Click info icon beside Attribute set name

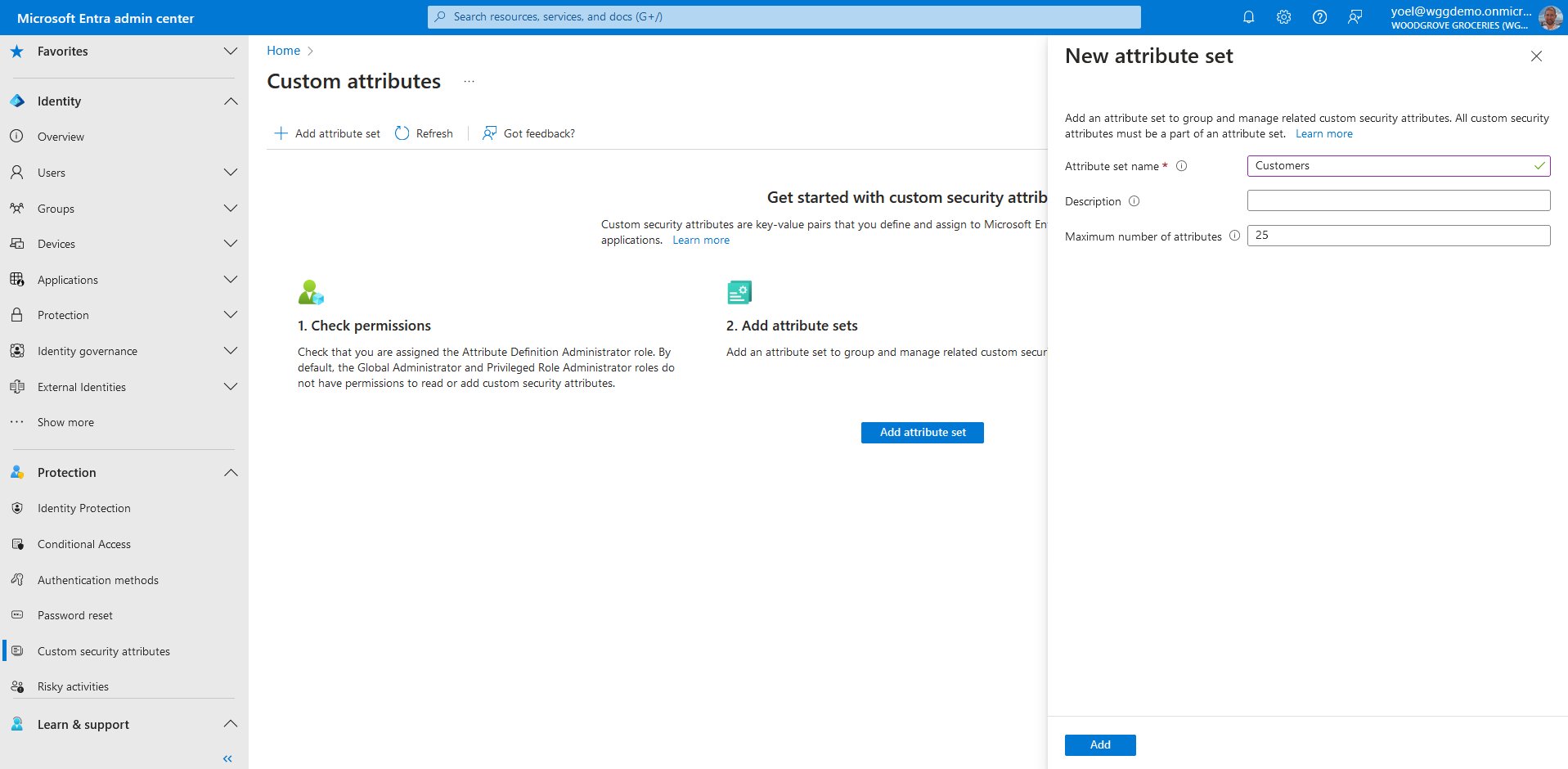click(1181, 166)
